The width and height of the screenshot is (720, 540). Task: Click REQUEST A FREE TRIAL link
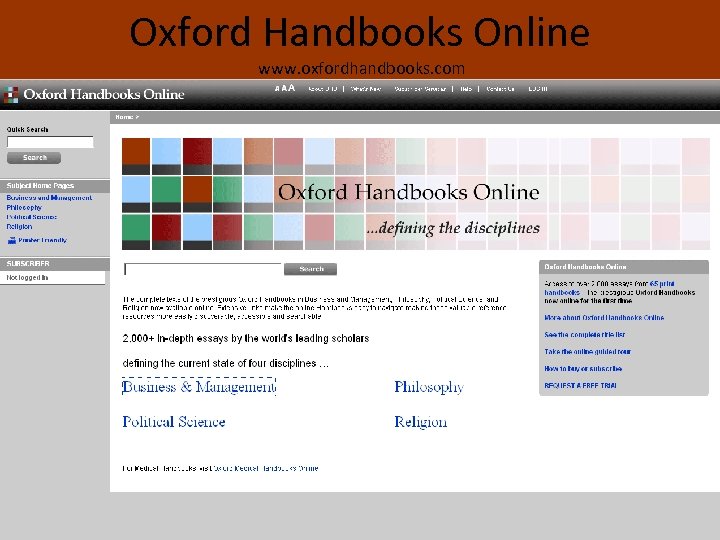click(580, 385)
